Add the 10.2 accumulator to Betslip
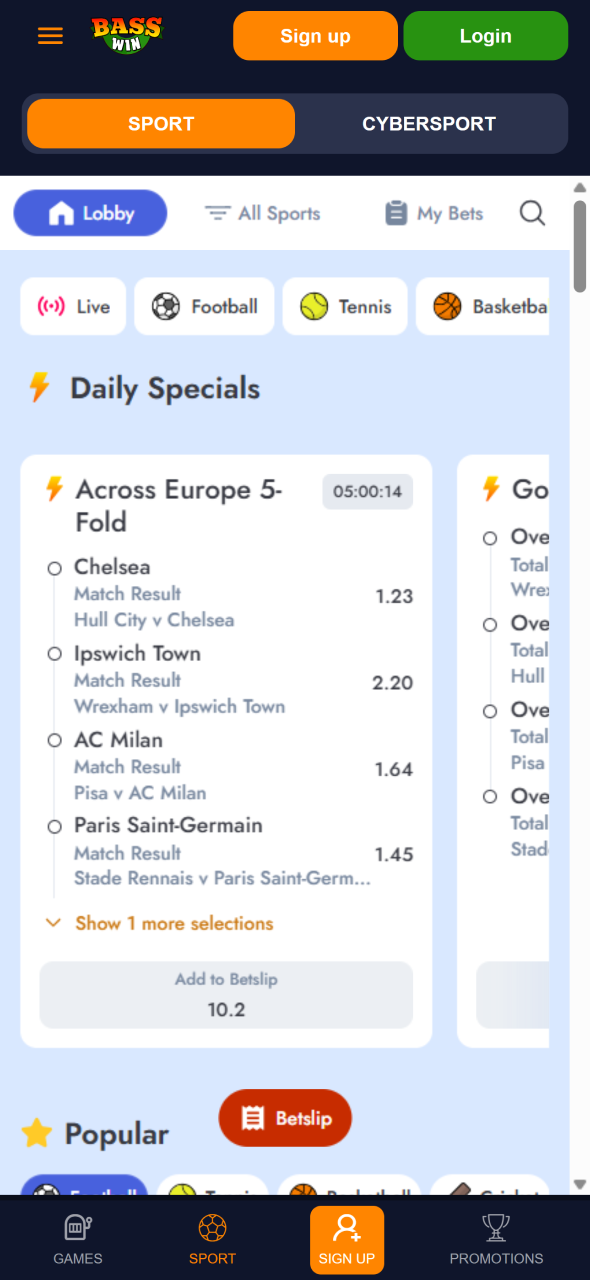Viewport: 590px width, 1280px height. pyautogui.click(x=226, y=995)
